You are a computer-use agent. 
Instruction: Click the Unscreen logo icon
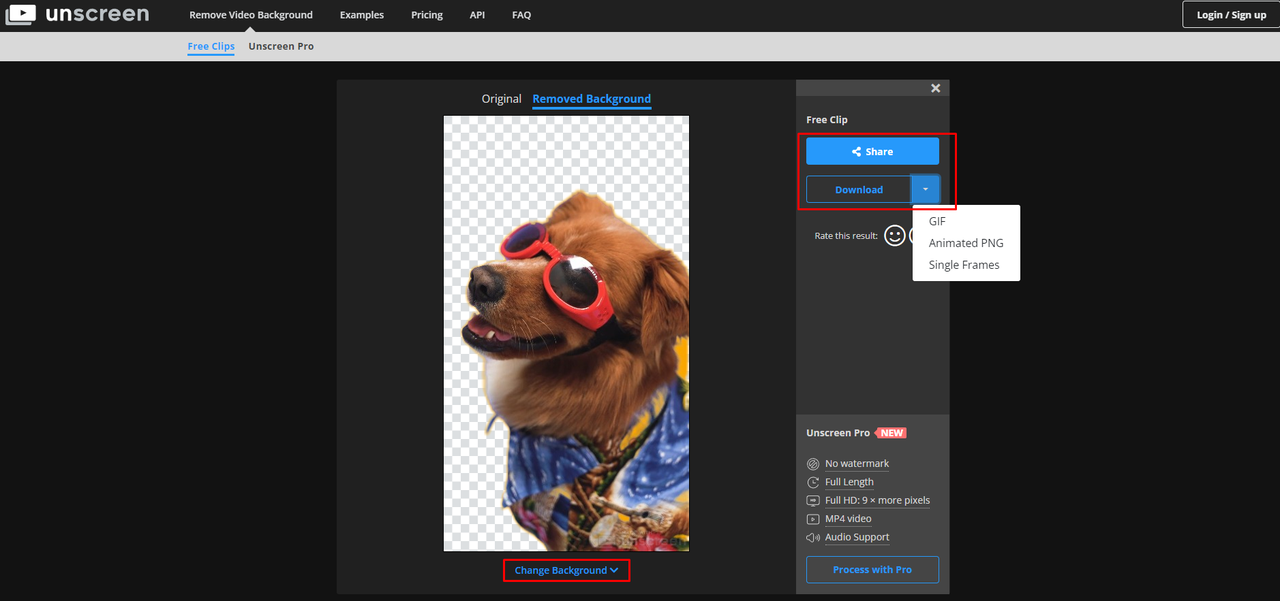[x=20, y=15]
